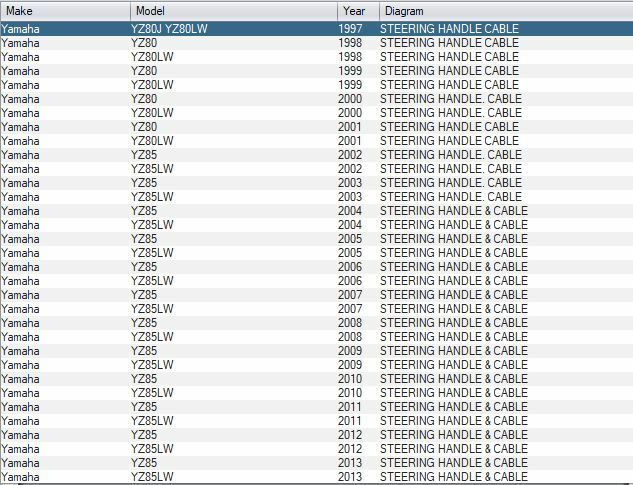Sort by the Make column header
Viewport: 633px width, 485px height.
pos(65,11)
